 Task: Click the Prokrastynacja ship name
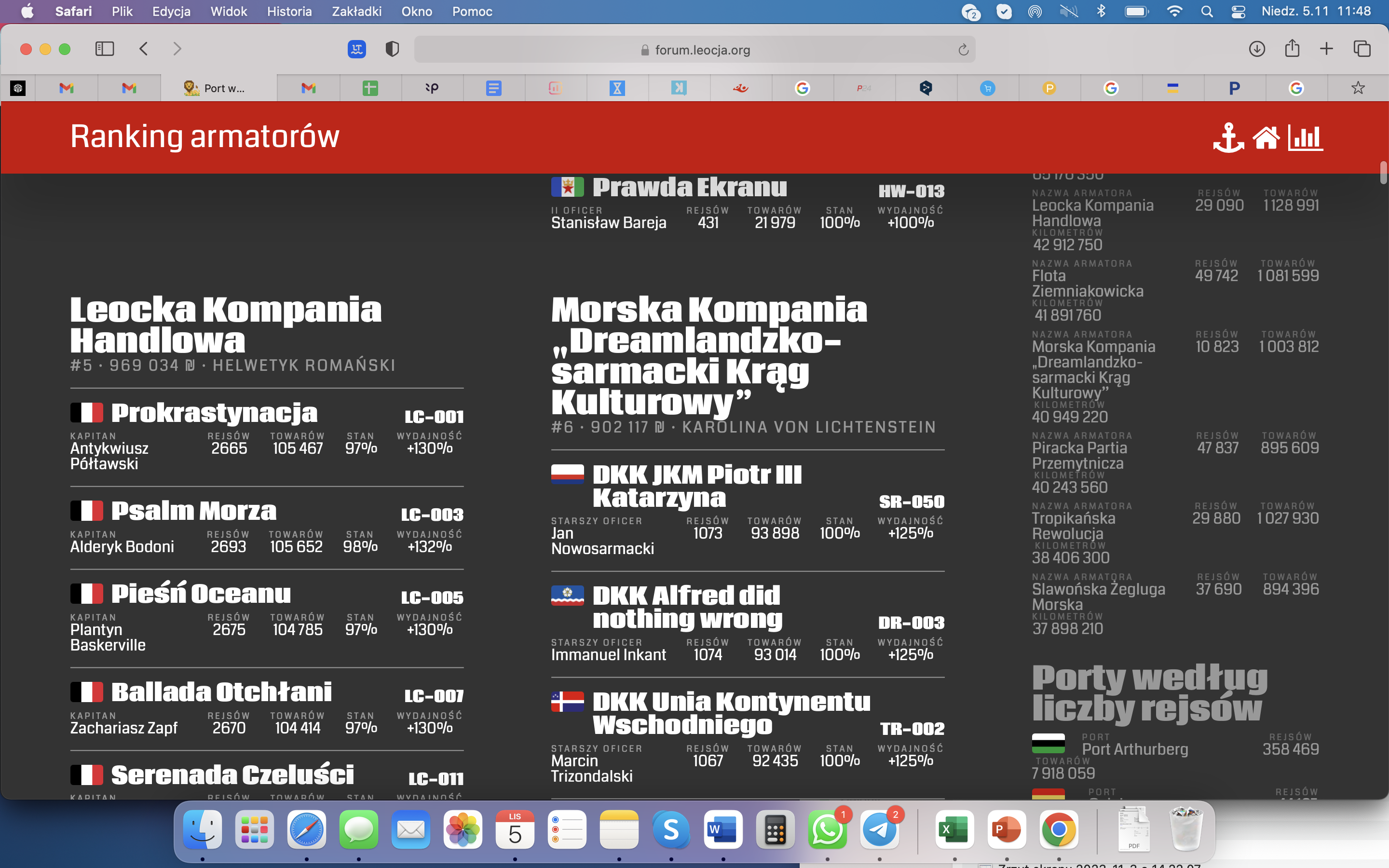[x=214, y=413]
